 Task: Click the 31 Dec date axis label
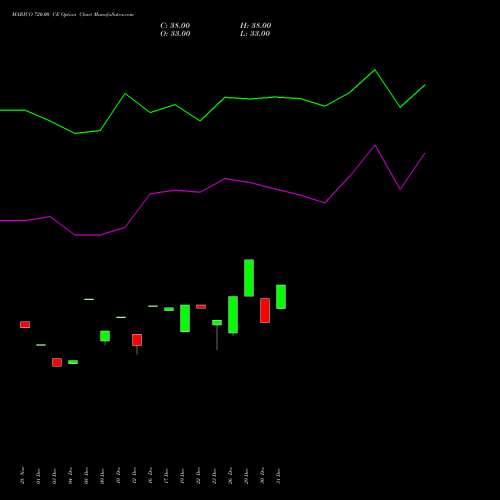coord(278,476)
